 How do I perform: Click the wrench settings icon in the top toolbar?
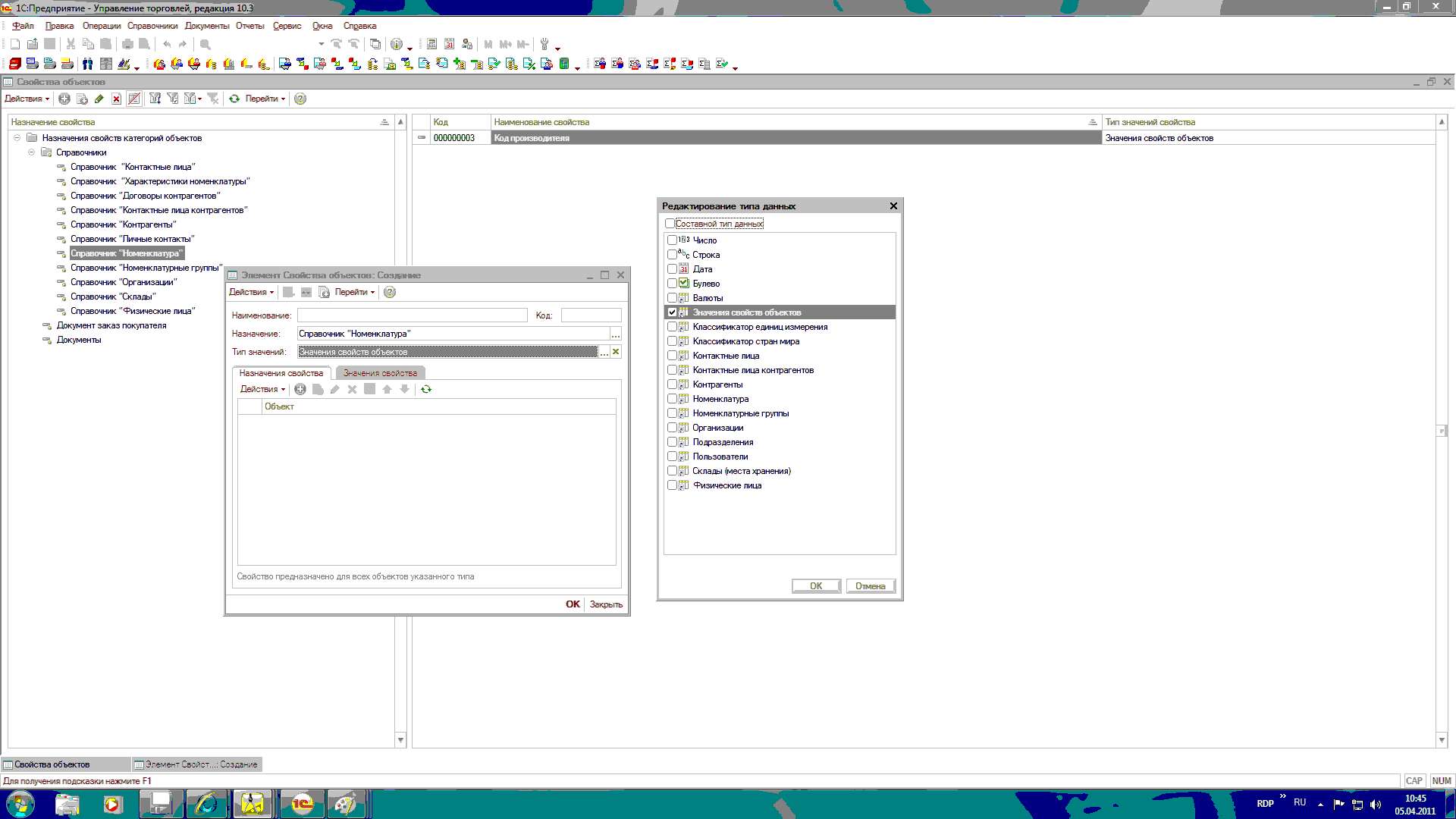tap(544, 44)
